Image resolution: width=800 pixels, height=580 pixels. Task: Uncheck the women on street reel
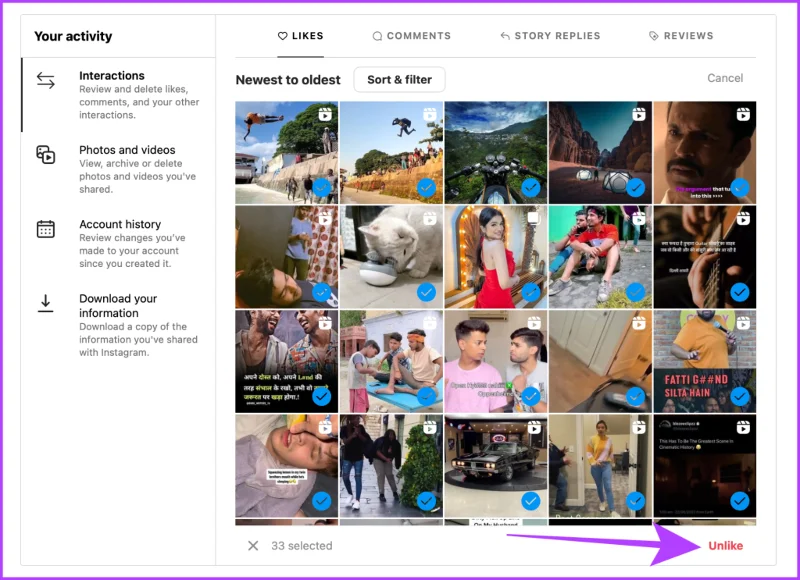[426, 501]
